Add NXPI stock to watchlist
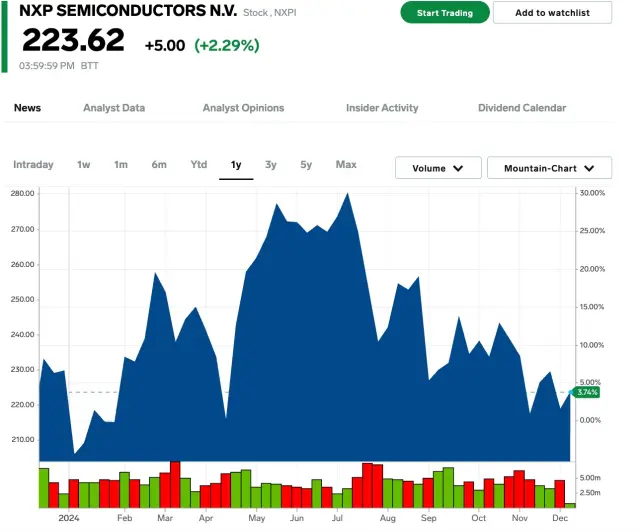640x532 pixels. (x=552, y=13)
